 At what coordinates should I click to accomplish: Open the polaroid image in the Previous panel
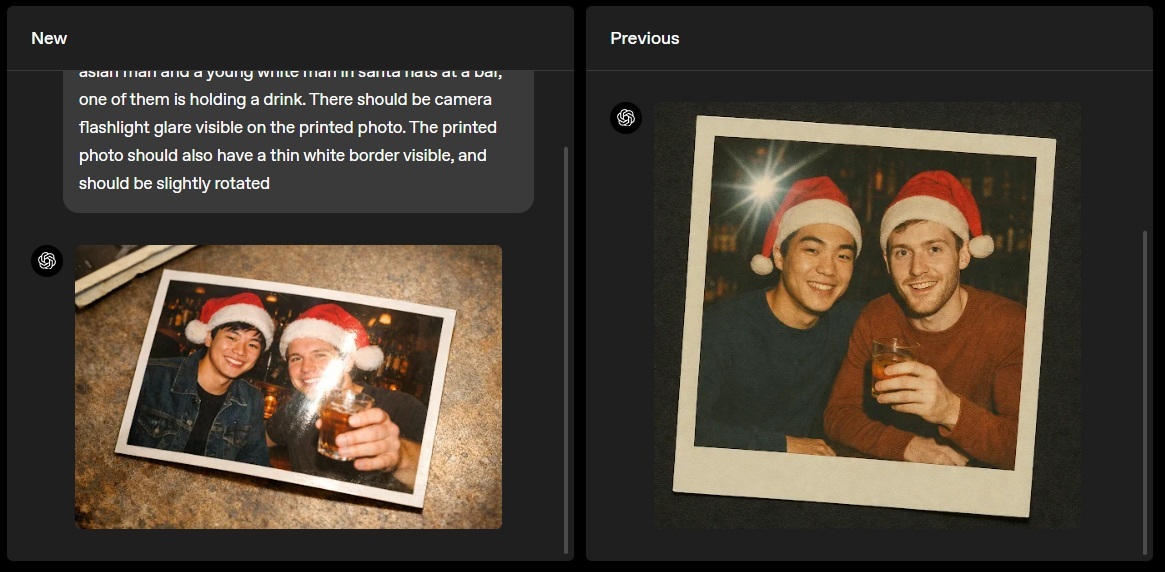click(867, 315)
